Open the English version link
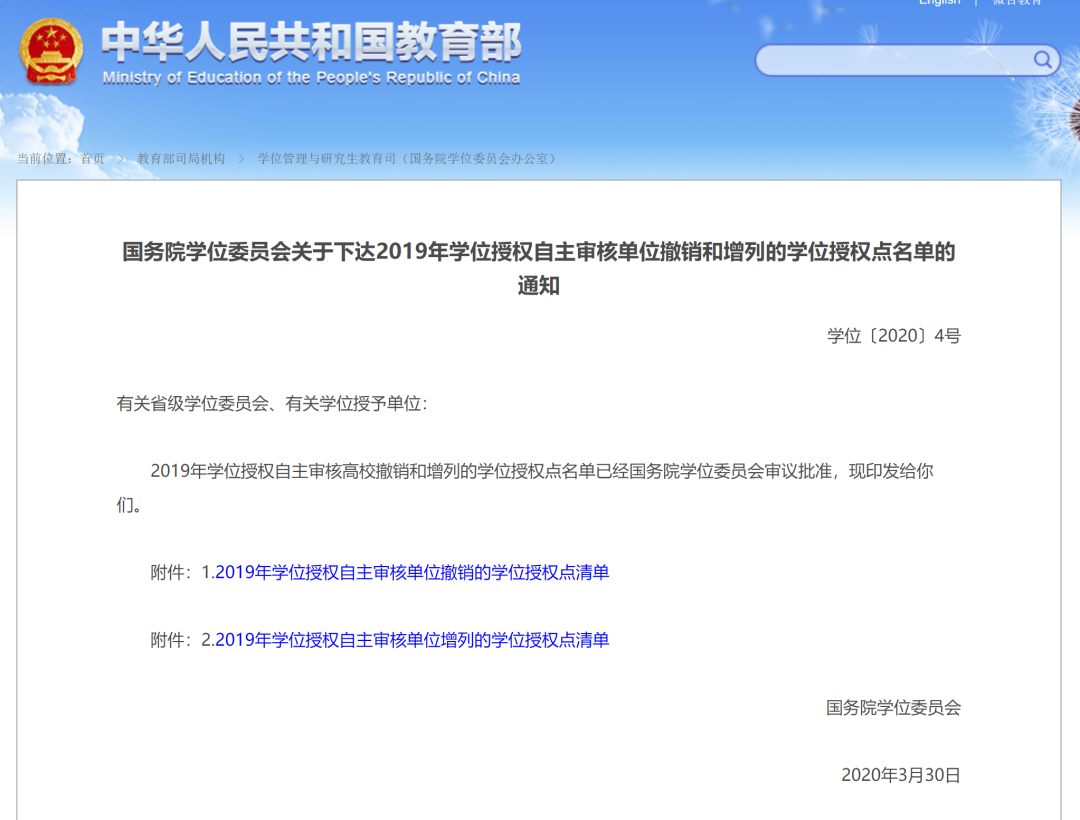 [x=939, y=3]
